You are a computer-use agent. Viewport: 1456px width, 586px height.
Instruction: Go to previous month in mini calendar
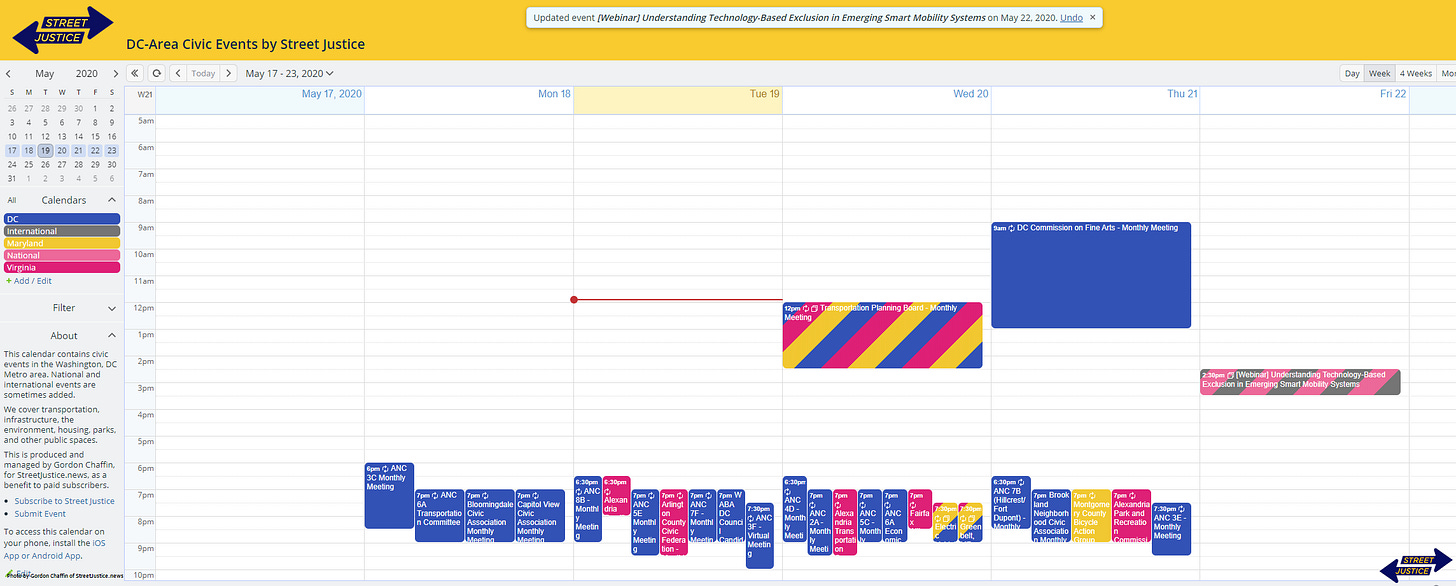(x=8, y=73)
